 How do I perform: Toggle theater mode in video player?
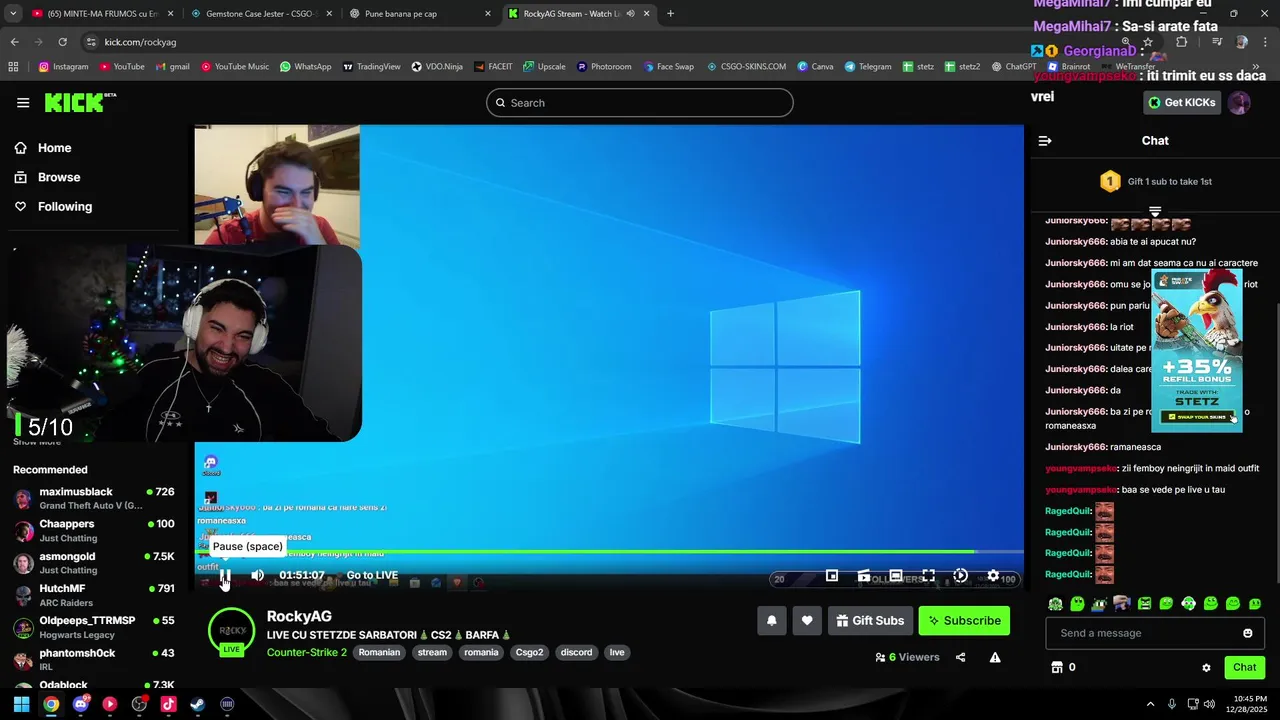pos(896,575)
